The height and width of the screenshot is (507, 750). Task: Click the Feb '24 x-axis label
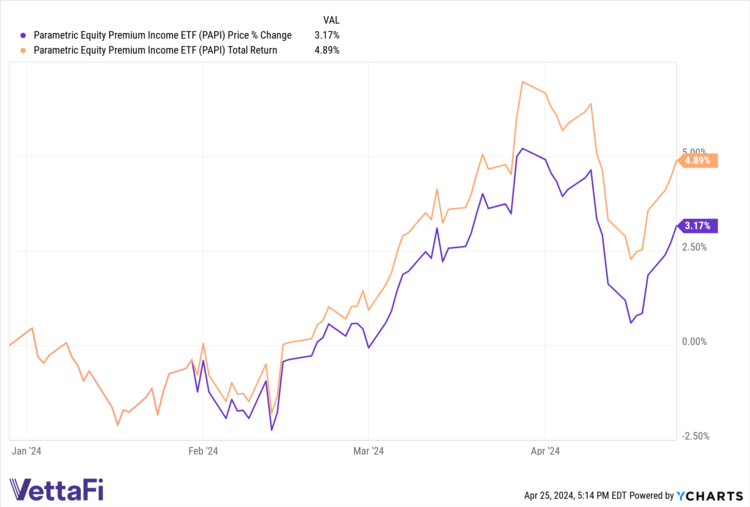[203, 452]
